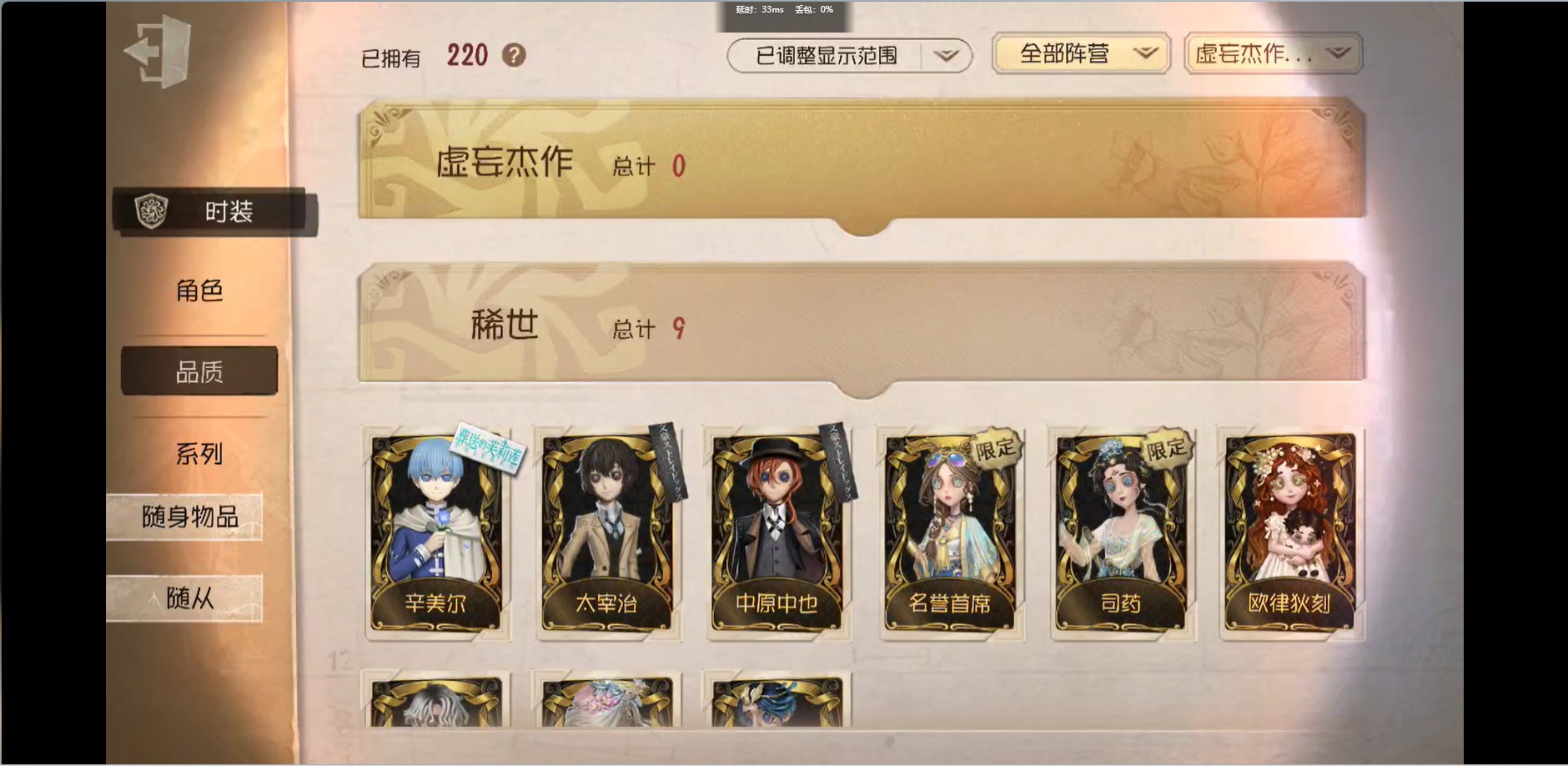Select the 太宰治 costume card
Image resolution: width=1568 pixels, height=766 pixels.
(607, 533)
